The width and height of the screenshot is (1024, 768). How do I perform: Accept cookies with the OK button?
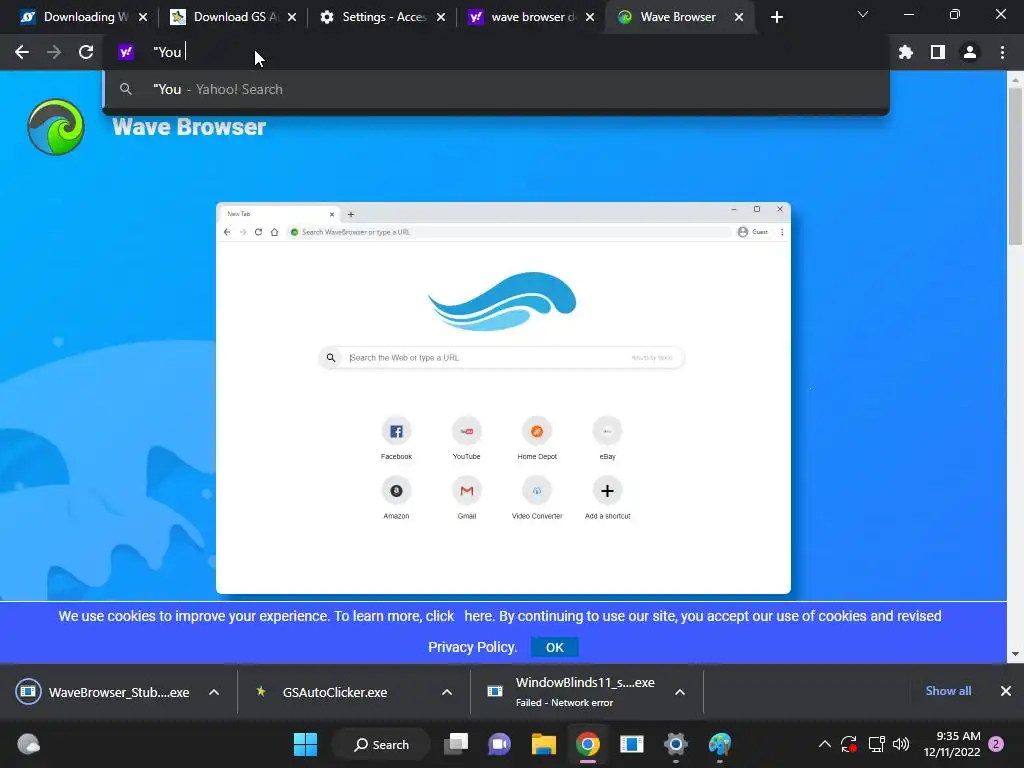click(554, 647)
